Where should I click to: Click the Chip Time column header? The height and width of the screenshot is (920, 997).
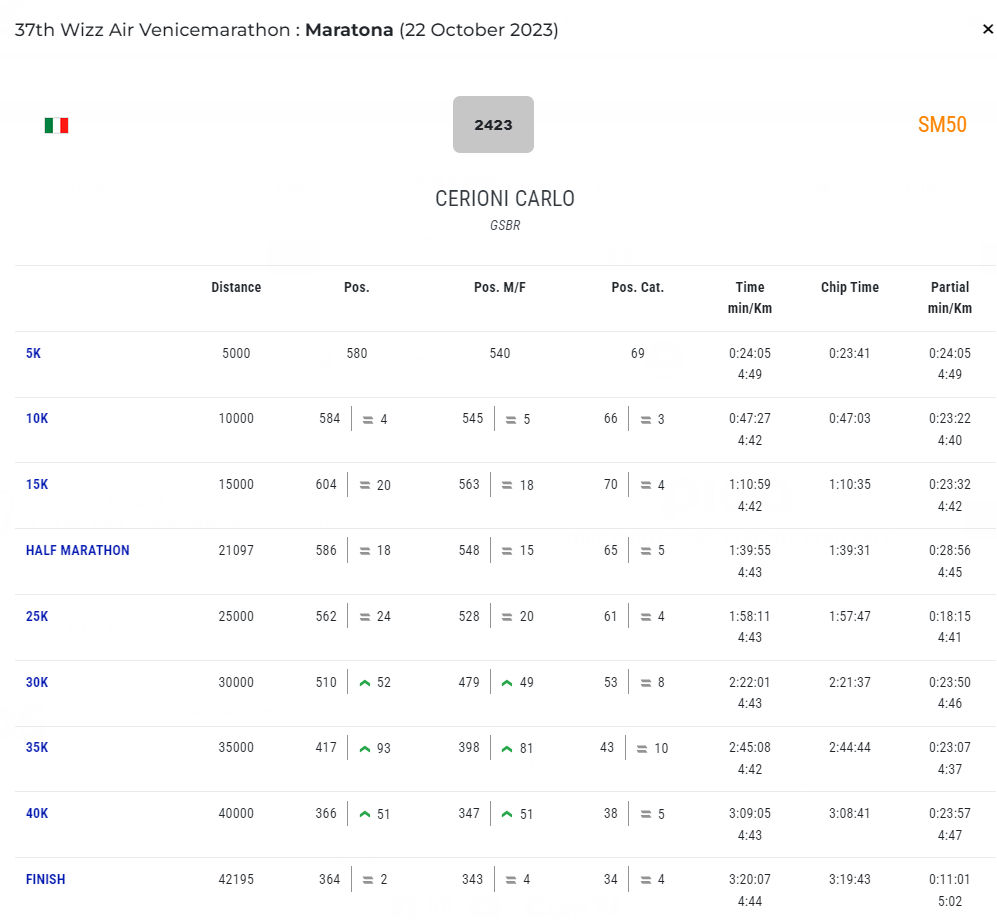(x=849, y=288)
